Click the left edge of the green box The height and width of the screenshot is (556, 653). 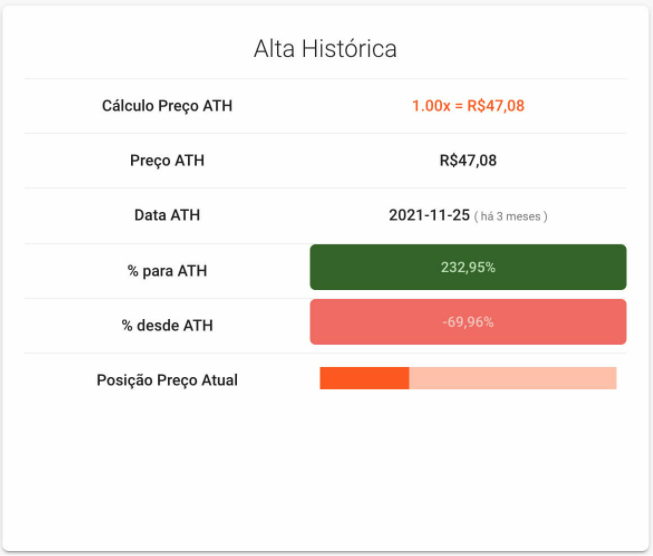point(311,267)
